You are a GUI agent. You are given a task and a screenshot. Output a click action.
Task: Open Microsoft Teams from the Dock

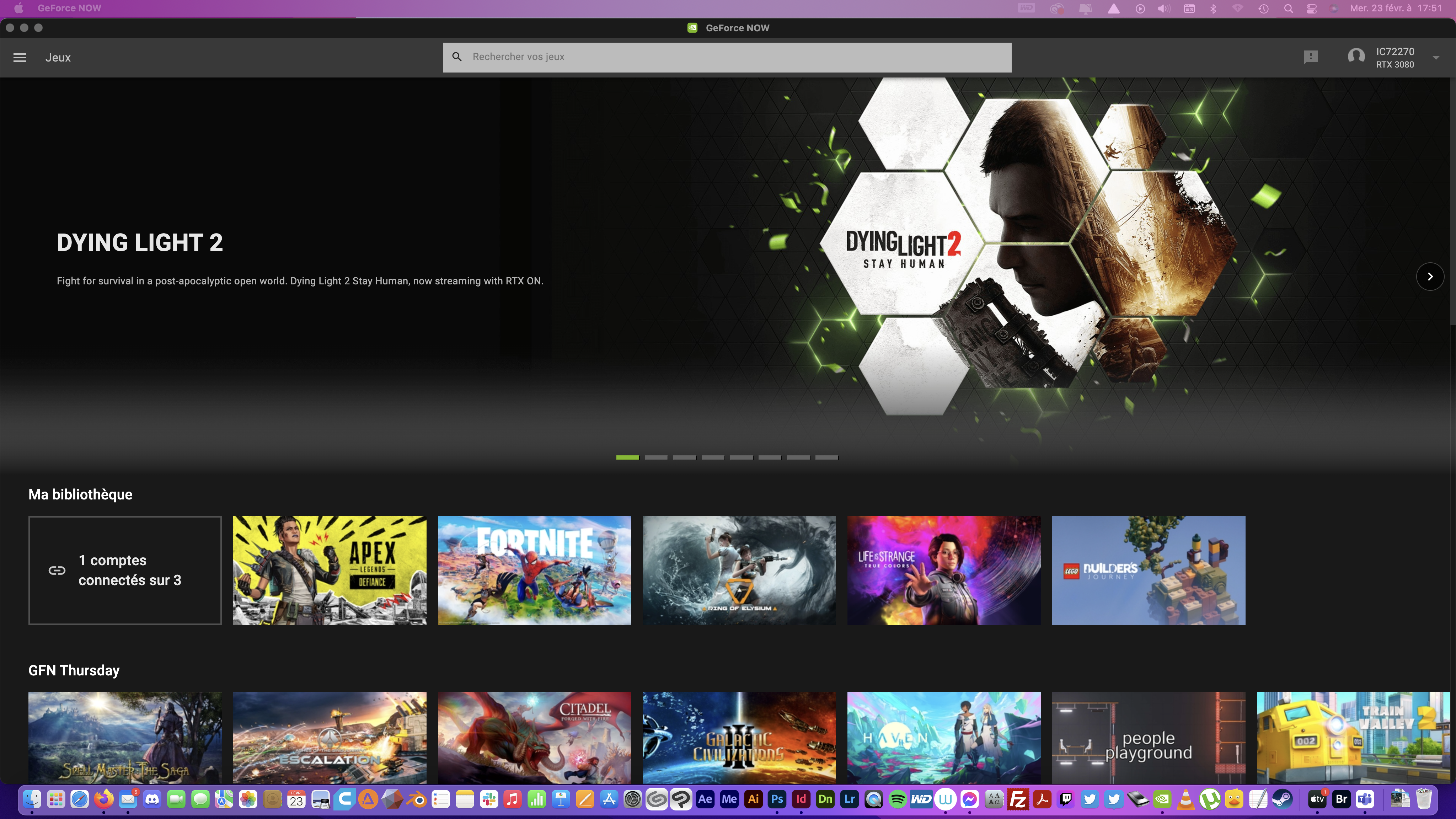point(1365,799)
